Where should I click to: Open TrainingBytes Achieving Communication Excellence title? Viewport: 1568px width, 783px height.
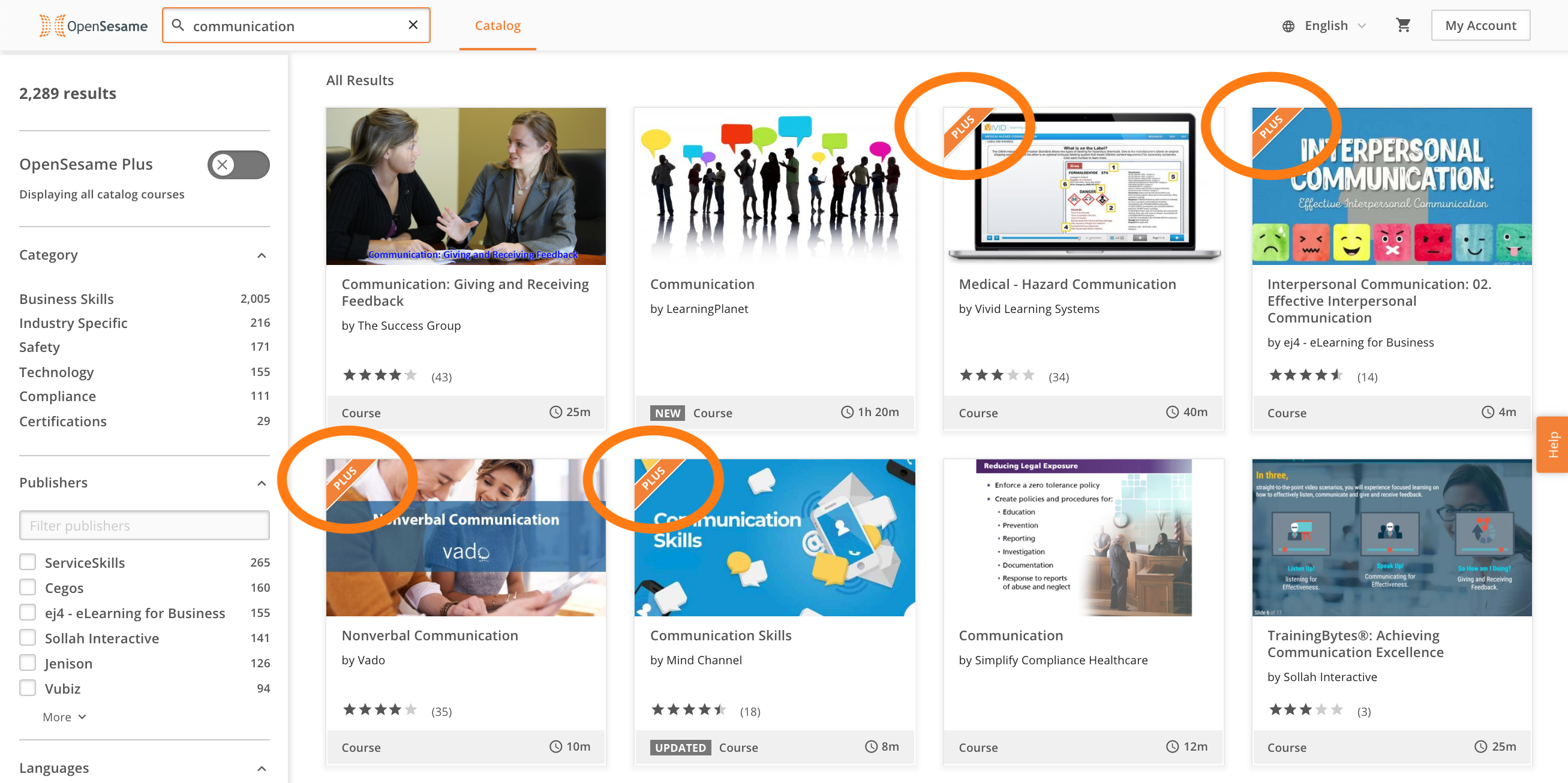[1355, 644]
